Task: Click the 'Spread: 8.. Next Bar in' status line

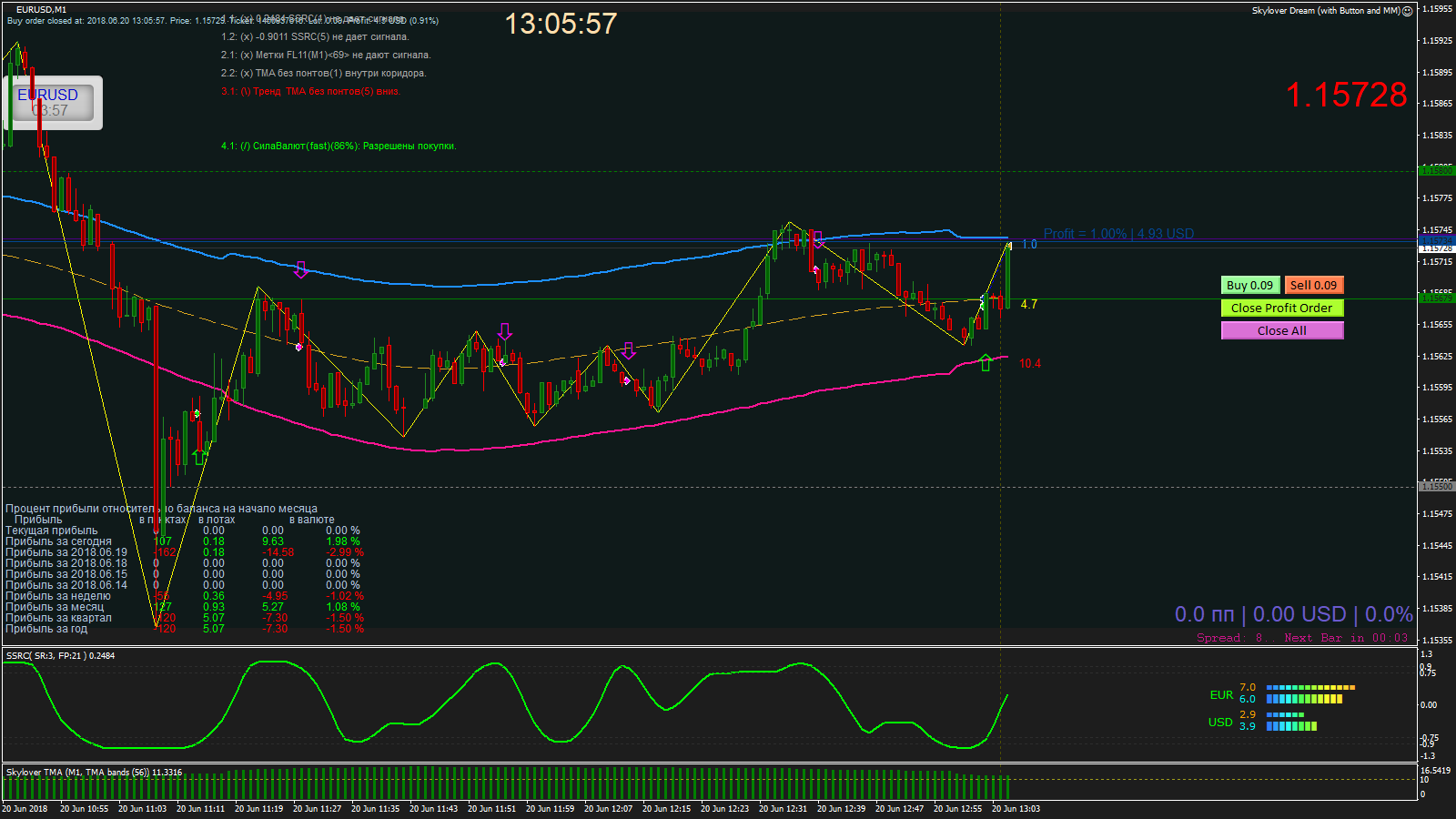Action: (1302, 638)
